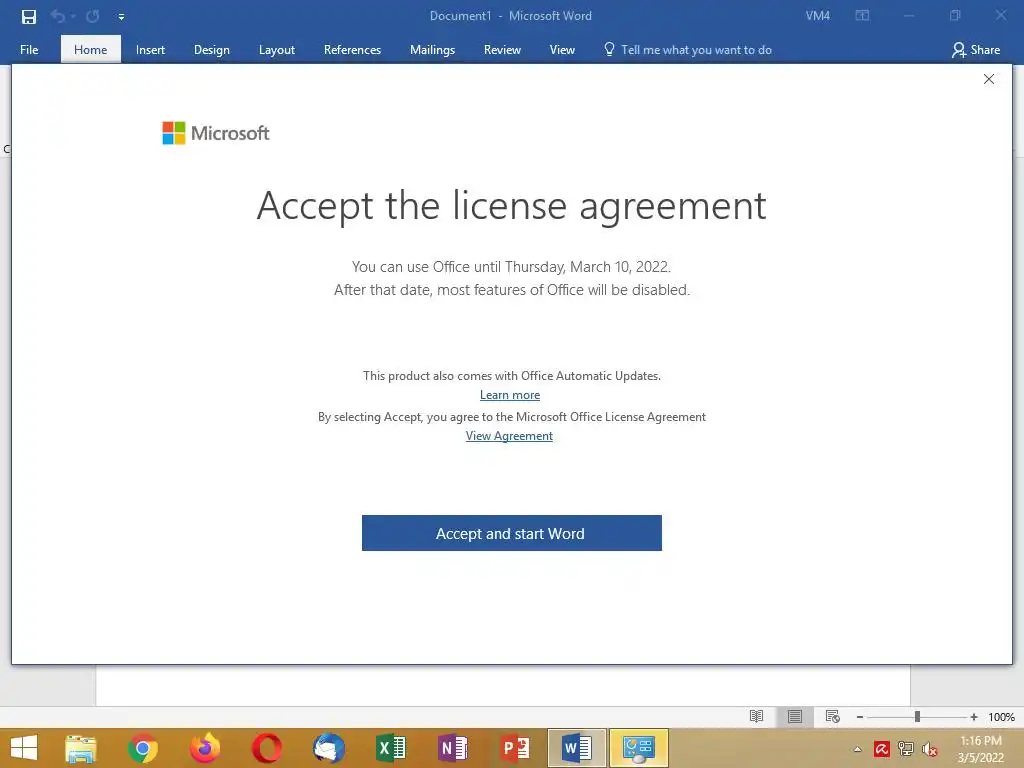Switch to Read Mode view icon
1024x768 pixels.
click(756, 716)
